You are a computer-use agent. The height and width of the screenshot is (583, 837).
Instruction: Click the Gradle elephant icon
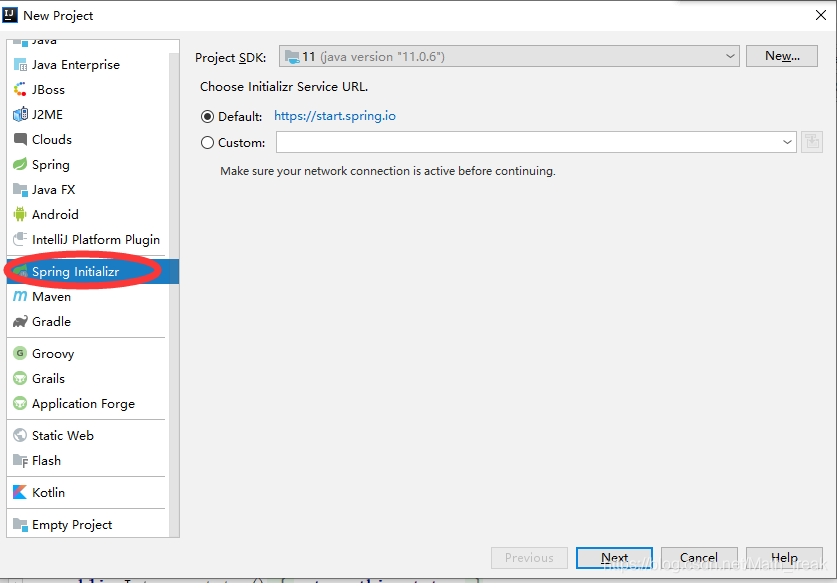coord(20,321)
